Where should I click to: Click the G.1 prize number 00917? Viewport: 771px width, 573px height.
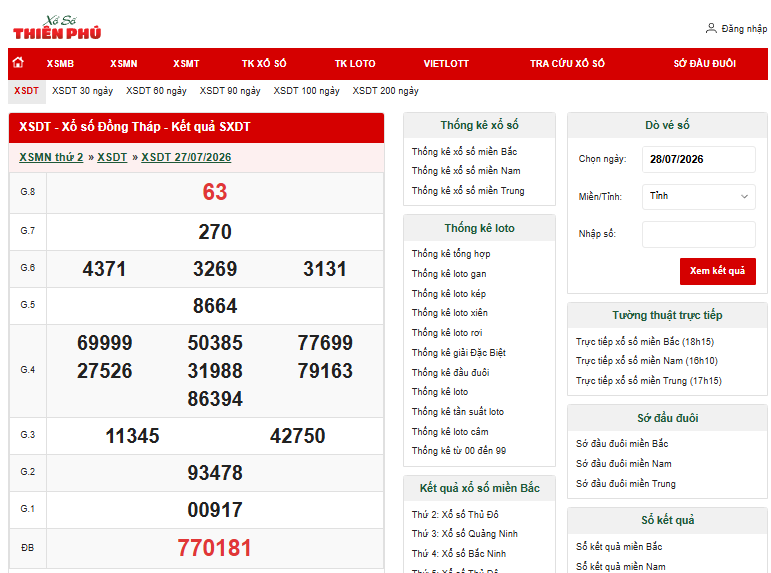(x=215, y=510)
